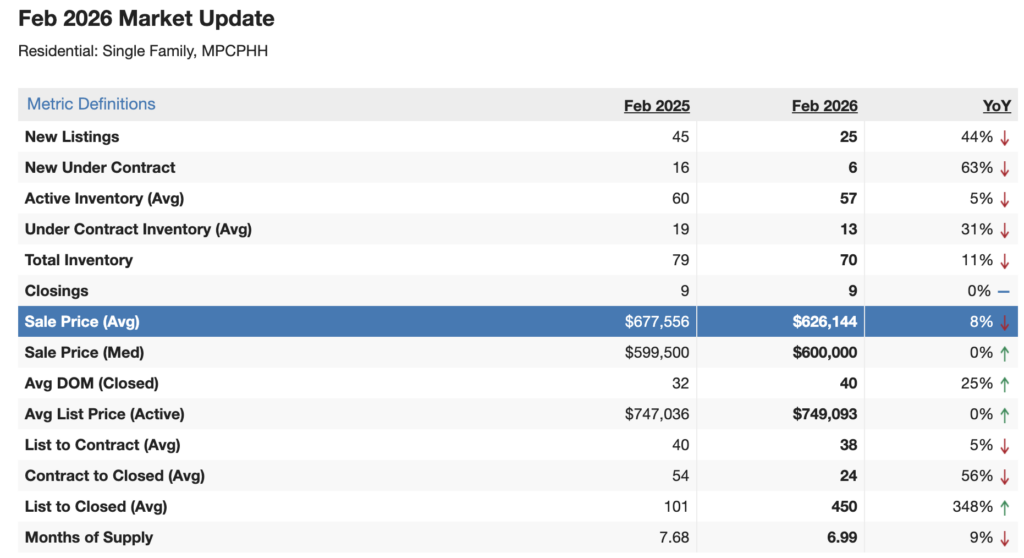
Task: Click the red down arrow for Contract to Closed
Action: [x=1004, y=476]
